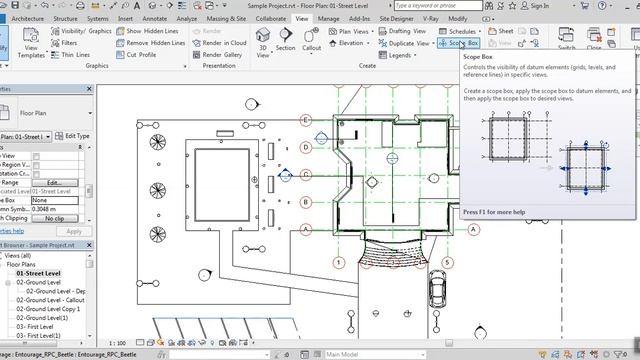Select the Text tool letter A icon

click(137, 6)
